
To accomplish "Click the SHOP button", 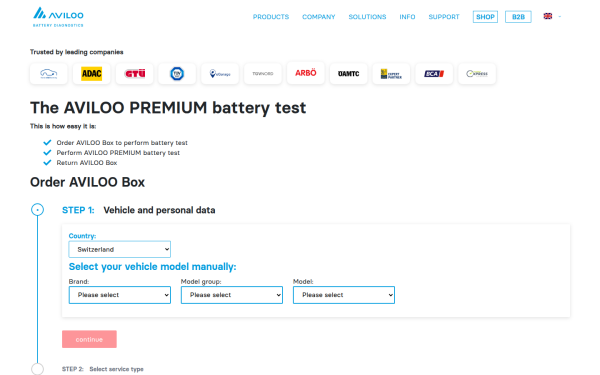I will 485,17.
